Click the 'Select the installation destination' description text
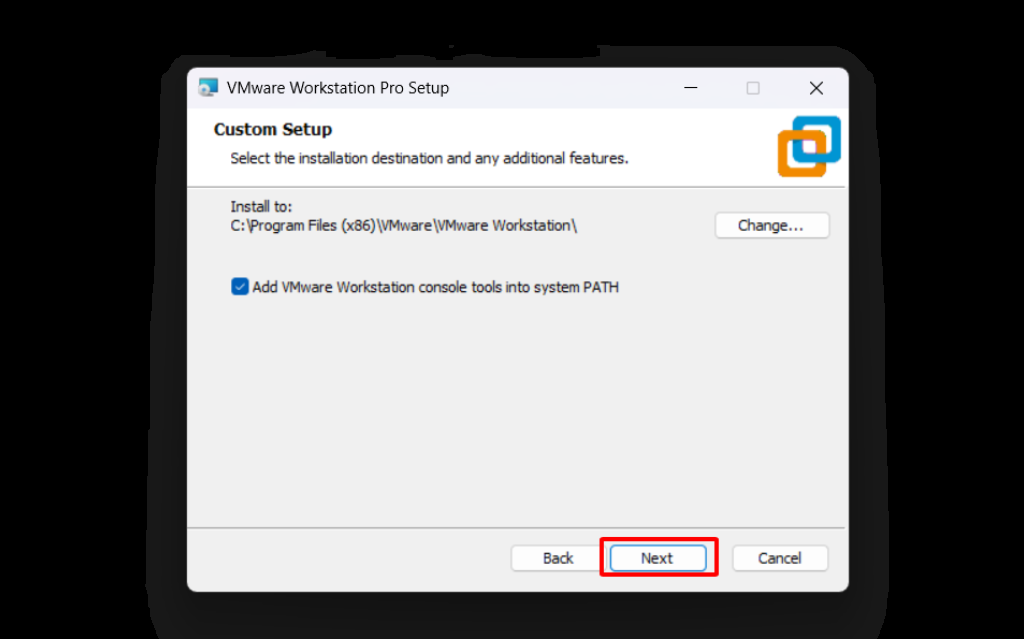 click(429, 158)
